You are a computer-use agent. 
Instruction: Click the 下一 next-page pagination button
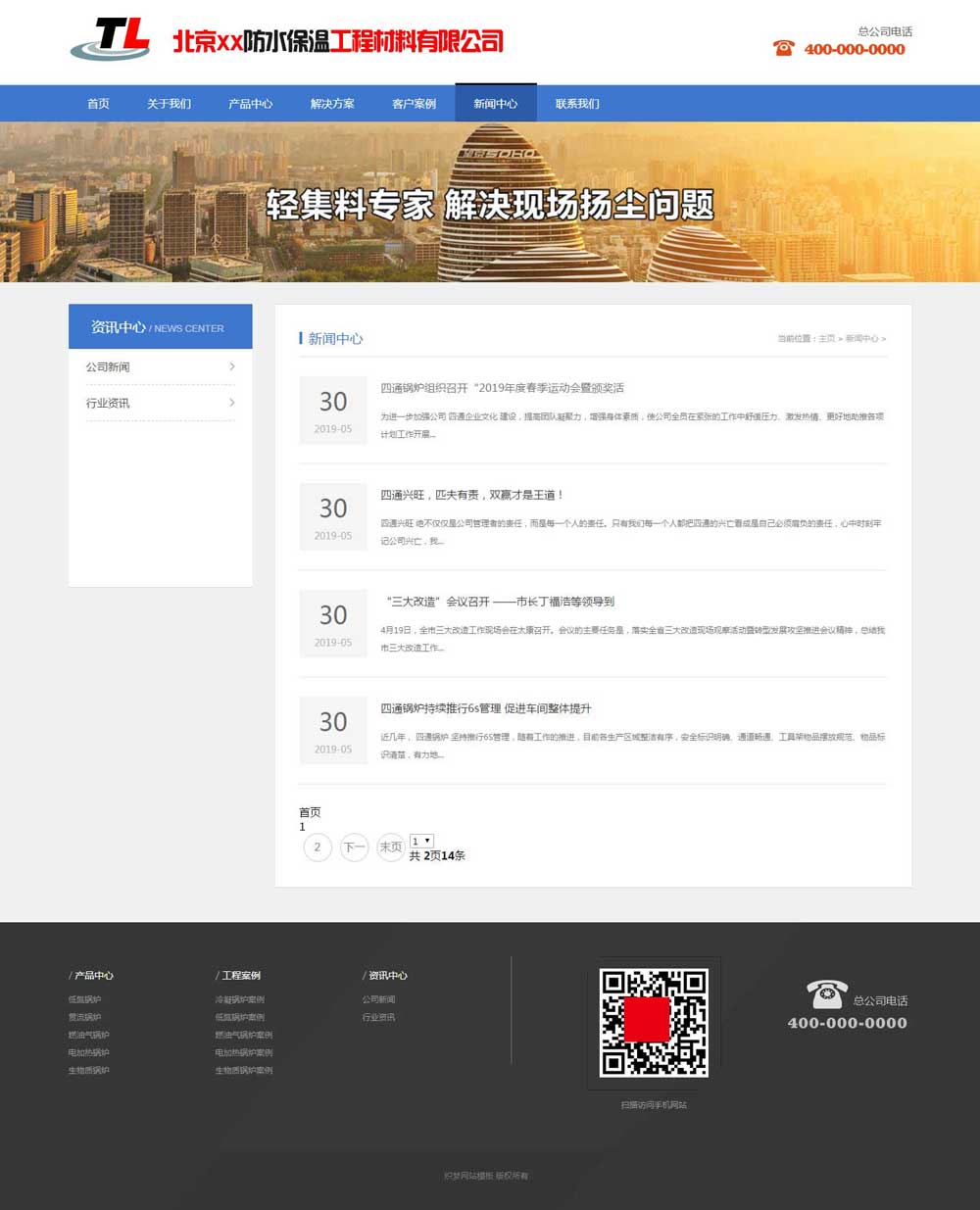click(354, 847)
